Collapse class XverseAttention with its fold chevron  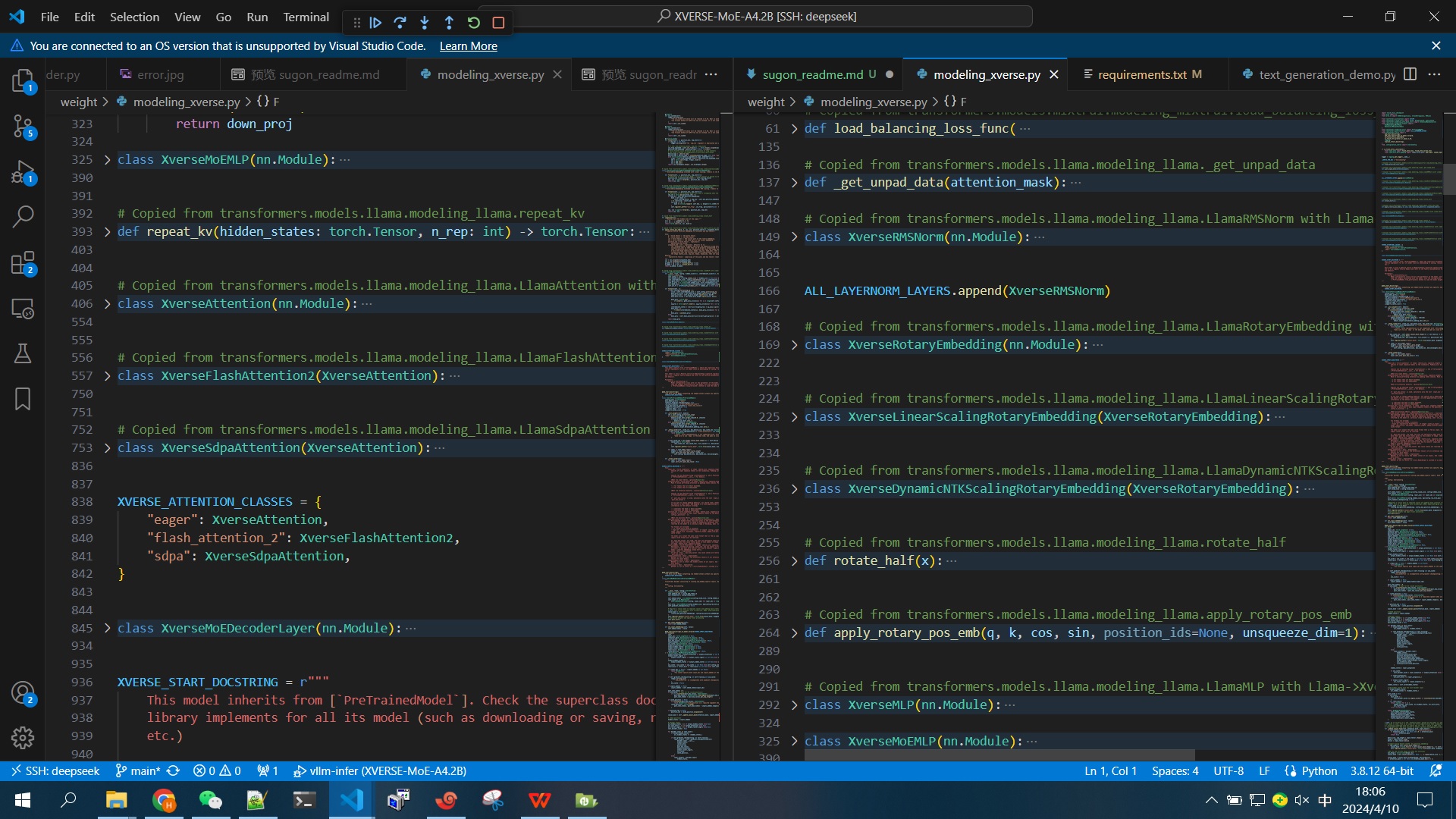coord(107,303)
